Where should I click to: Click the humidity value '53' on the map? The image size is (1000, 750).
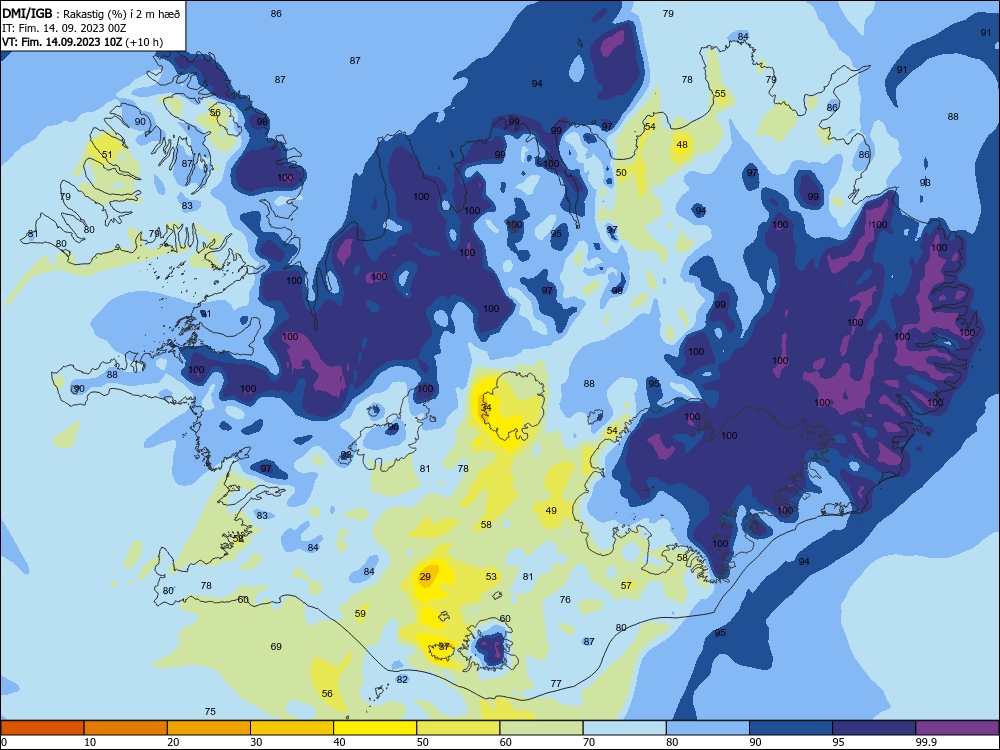(491, 577)
